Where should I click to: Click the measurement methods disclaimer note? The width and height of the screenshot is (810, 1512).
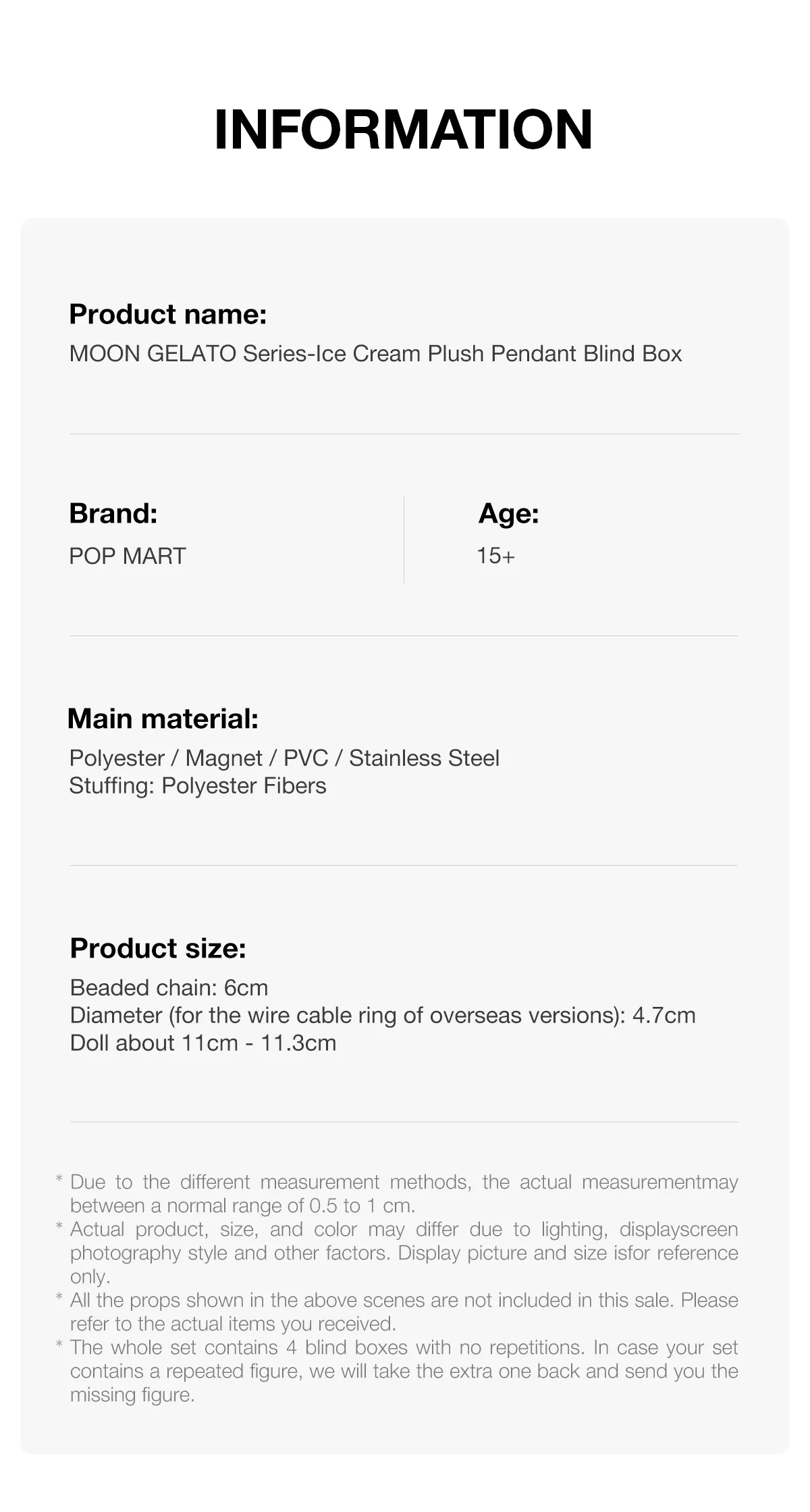(x=404, y=1194)
